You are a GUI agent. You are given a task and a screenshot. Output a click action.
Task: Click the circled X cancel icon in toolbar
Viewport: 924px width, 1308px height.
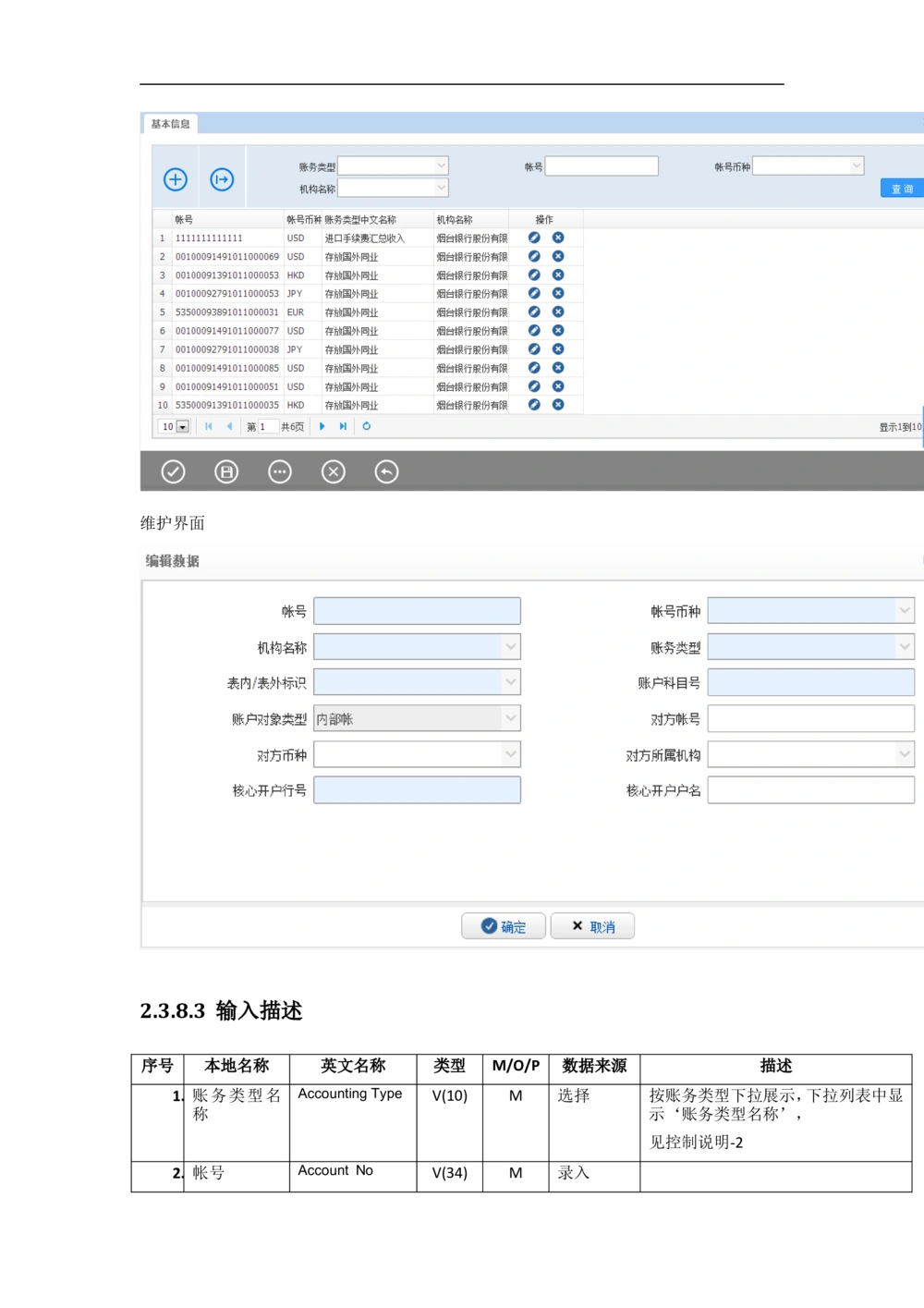pyautogui.click(x=333, y=472)
